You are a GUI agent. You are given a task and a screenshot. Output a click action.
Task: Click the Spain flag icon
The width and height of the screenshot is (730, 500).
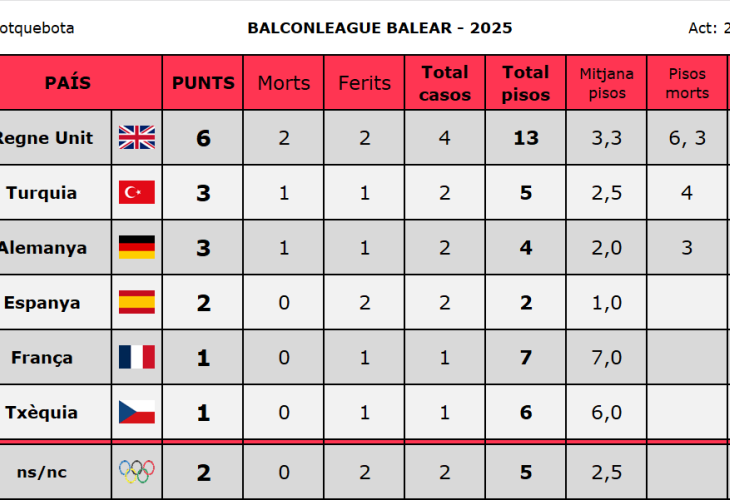[136, 302]
